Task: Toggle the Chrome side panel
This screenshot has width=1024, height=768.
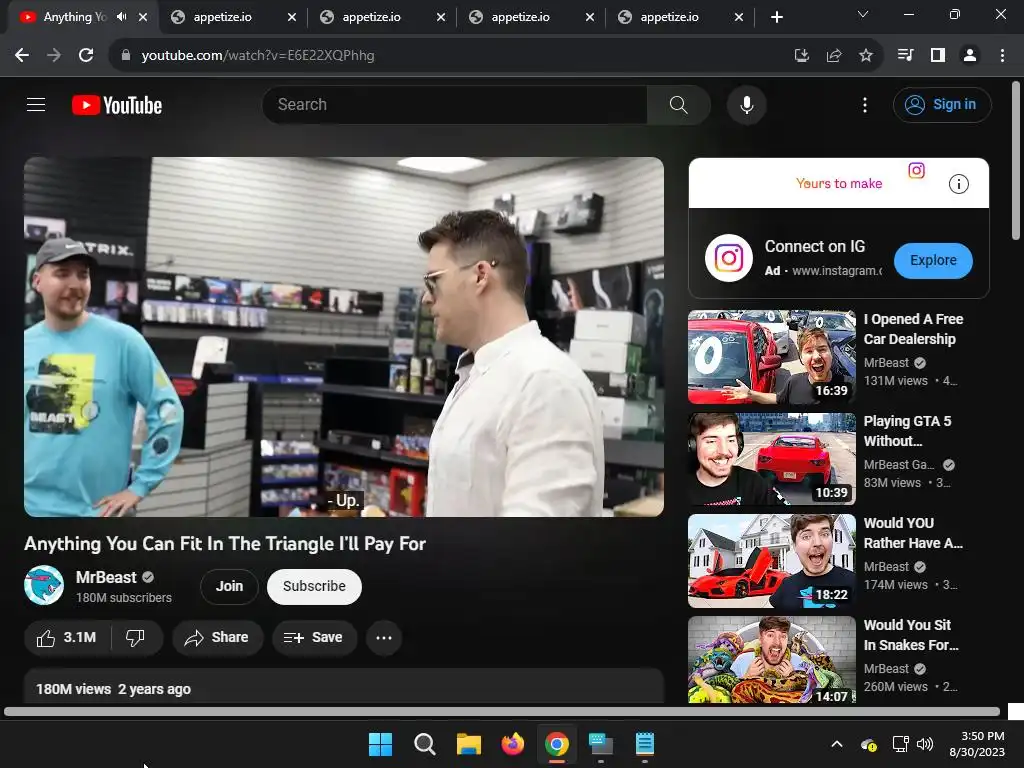Action: [x=938, y=56]
